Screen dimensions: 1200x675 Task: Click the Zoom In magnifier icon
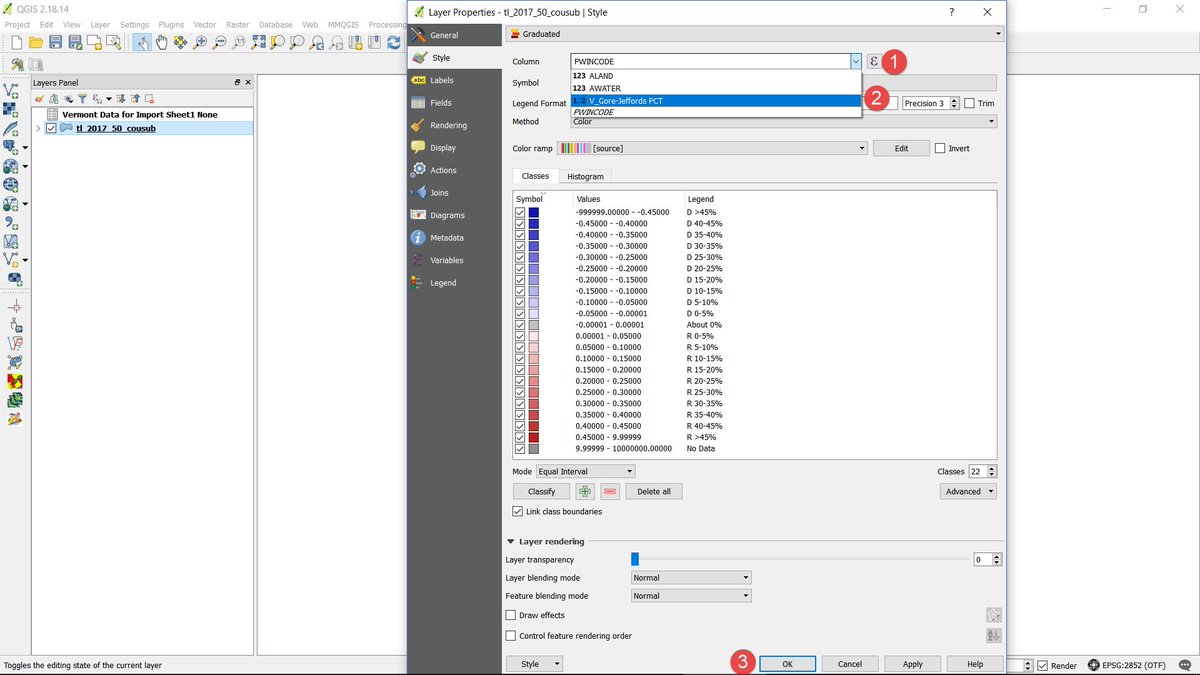[200, 42]
